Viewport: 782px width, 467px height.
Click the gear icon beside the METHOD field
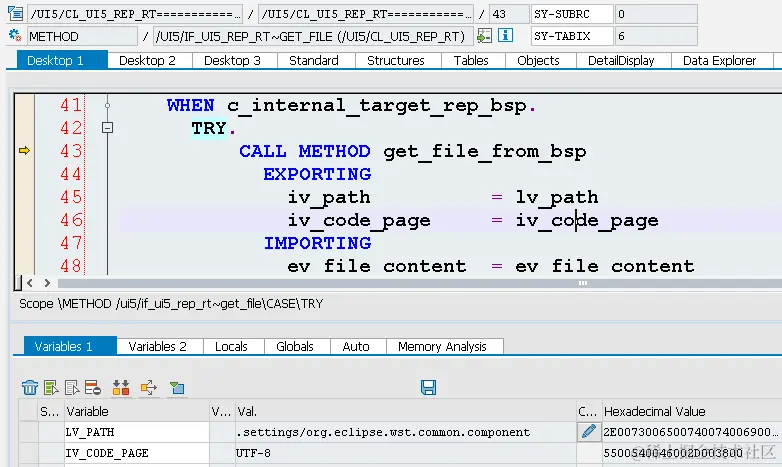pyautogui.click(x=15, y=35)
